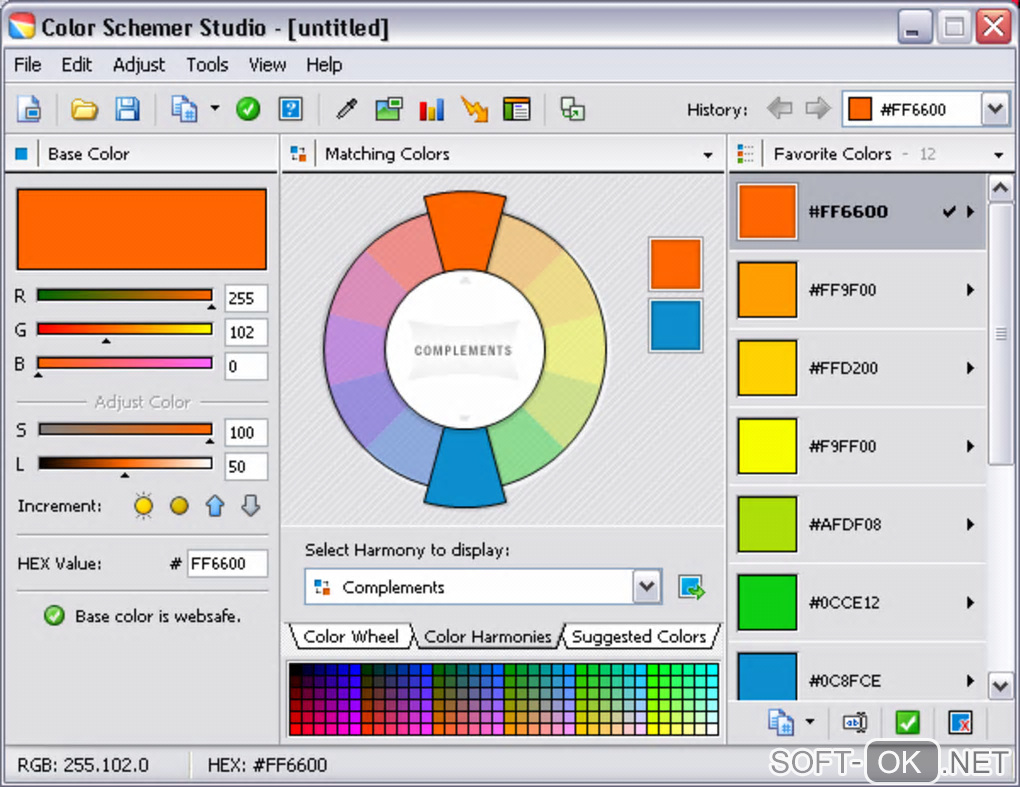Open the File menu

(27, 65)
